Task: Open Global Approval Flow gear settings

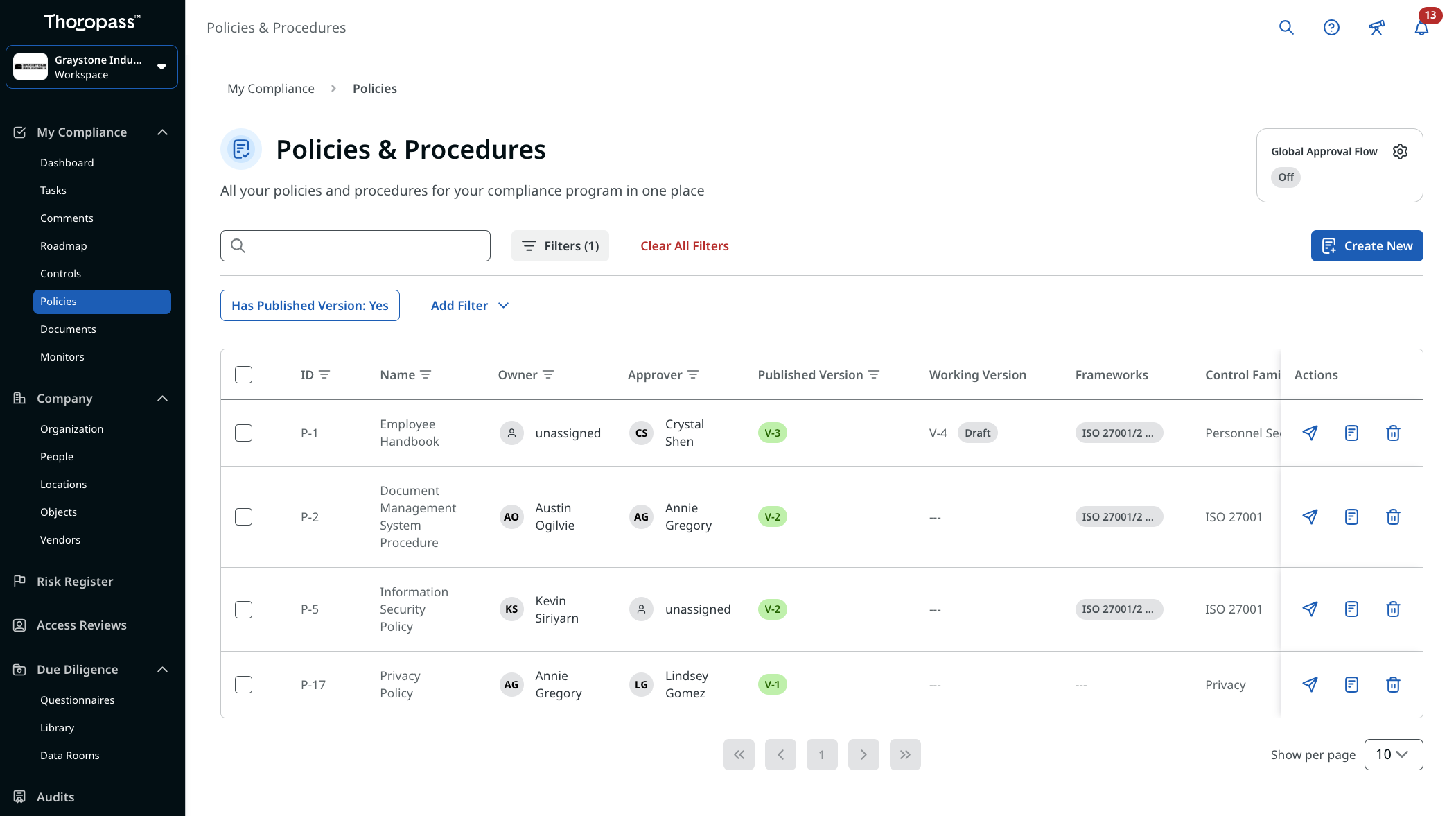Action: 1400,151
